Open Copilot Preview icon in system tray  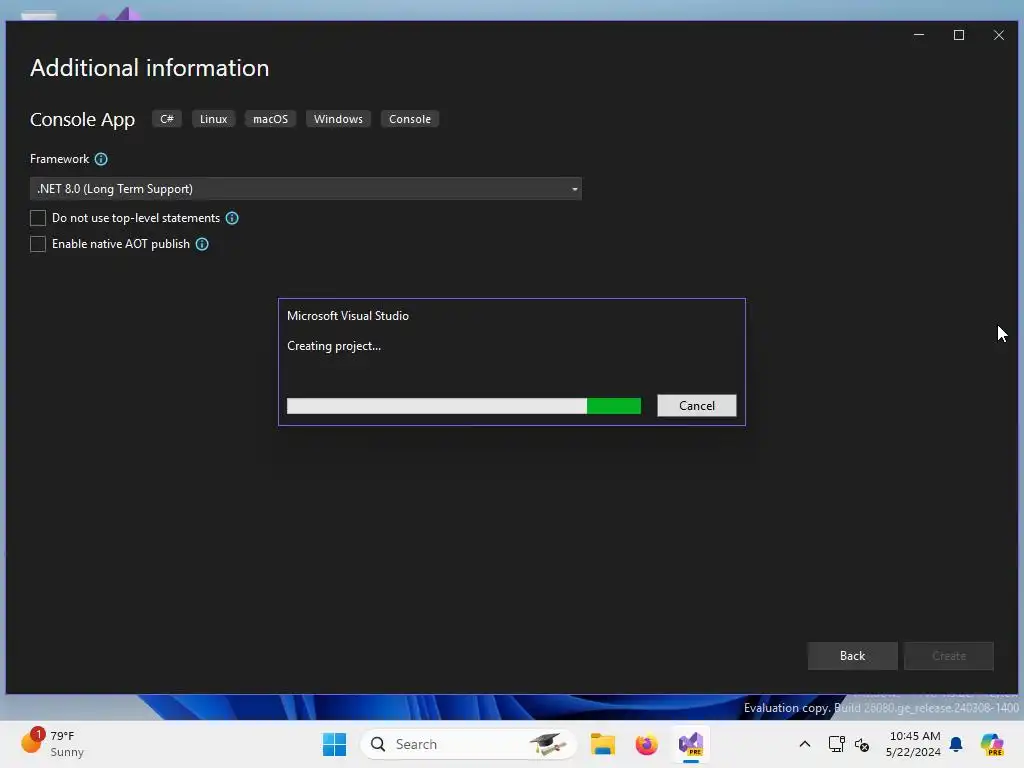tap(992, 744)
